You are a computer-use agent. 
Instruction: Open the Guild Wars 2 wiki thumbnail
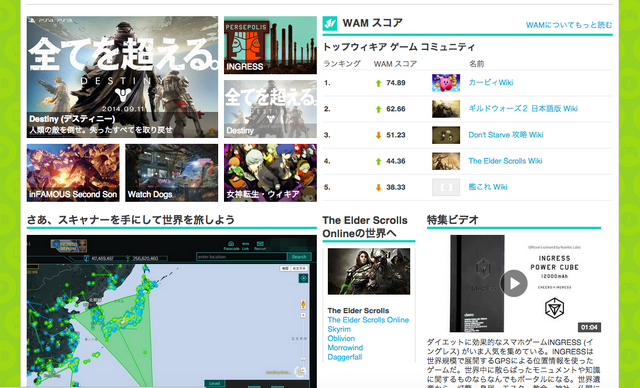446,109
